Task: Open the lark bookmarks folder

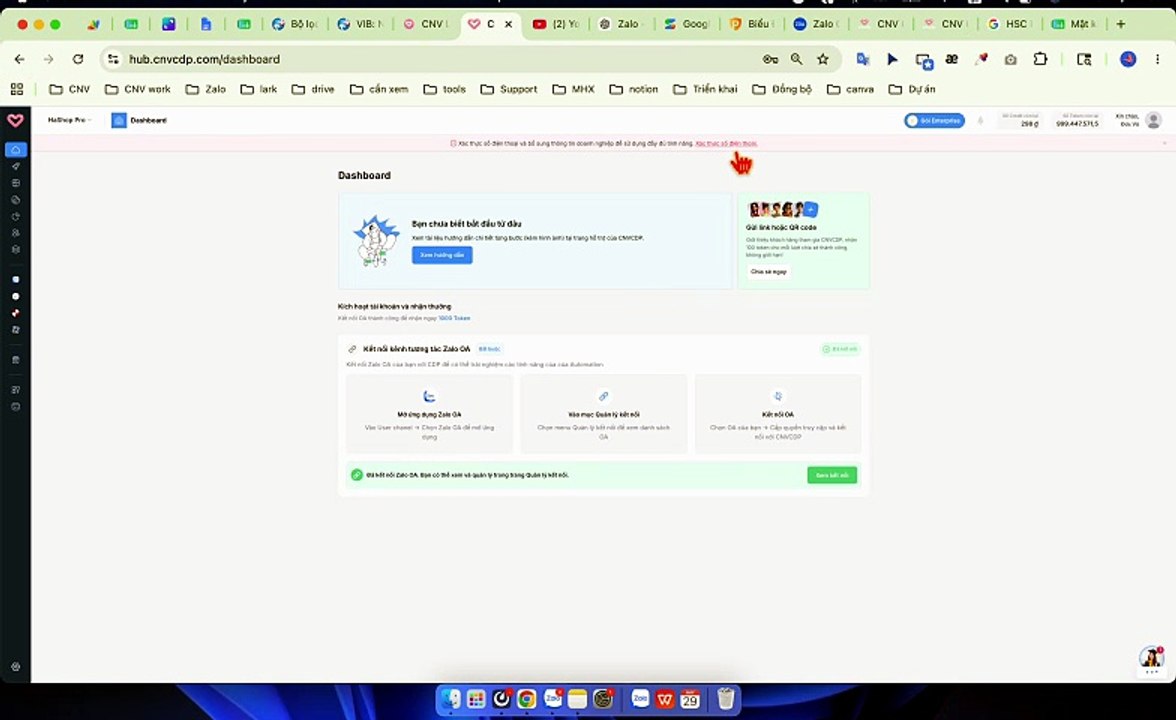Action: 259,89
